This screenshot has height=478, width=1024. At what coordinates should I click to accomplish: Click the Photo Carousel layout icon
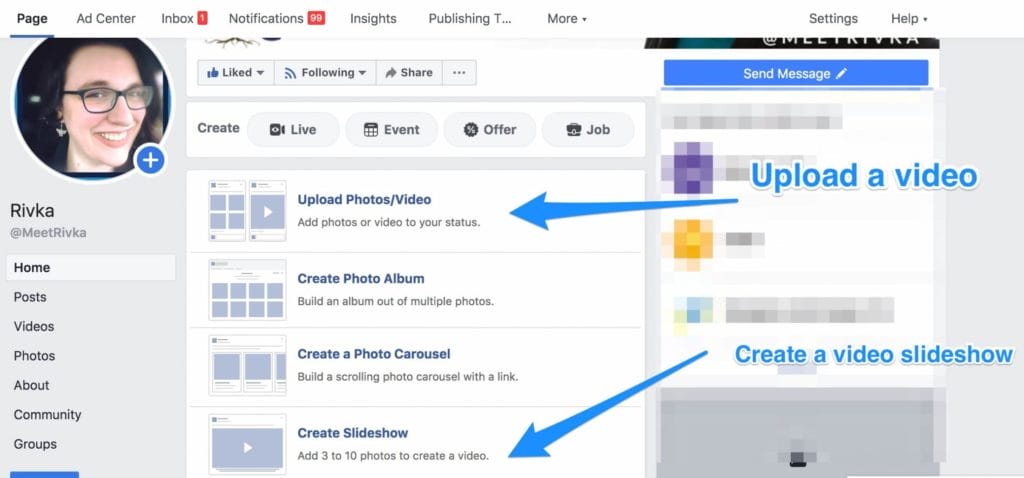pyautogui.click(x=247, y=365)
